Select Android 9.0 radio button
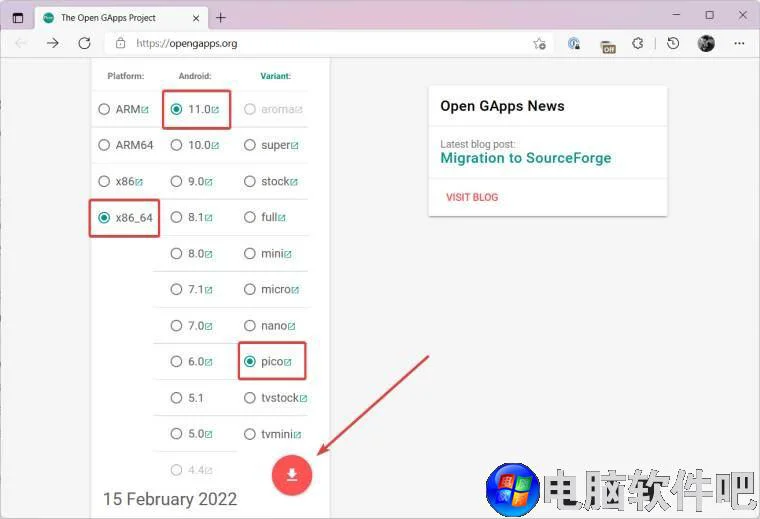This screenshot has width=760, height=519. 176,181
